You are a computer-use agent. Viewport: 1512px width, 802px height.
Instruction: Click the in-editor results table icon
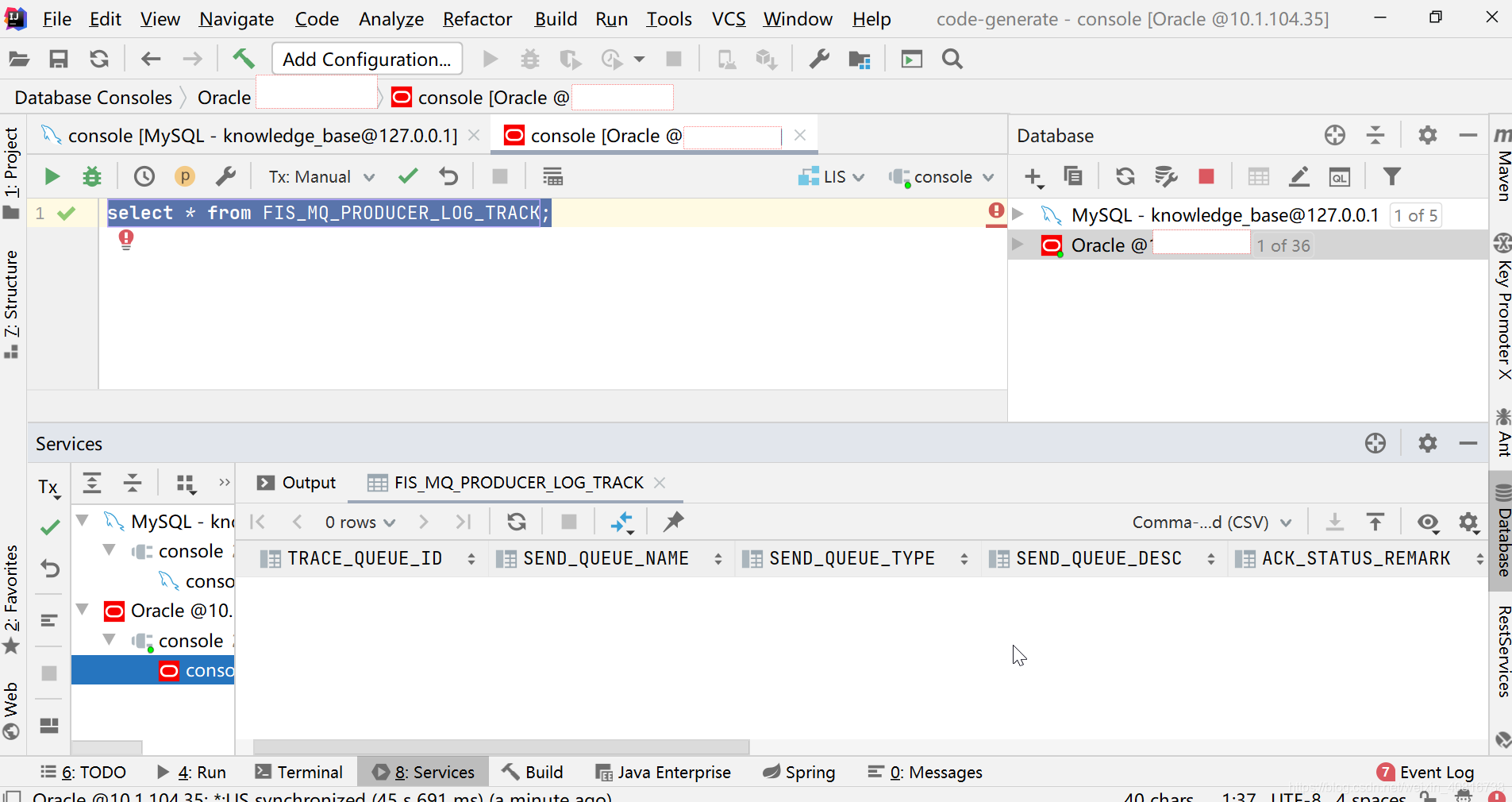552,176
